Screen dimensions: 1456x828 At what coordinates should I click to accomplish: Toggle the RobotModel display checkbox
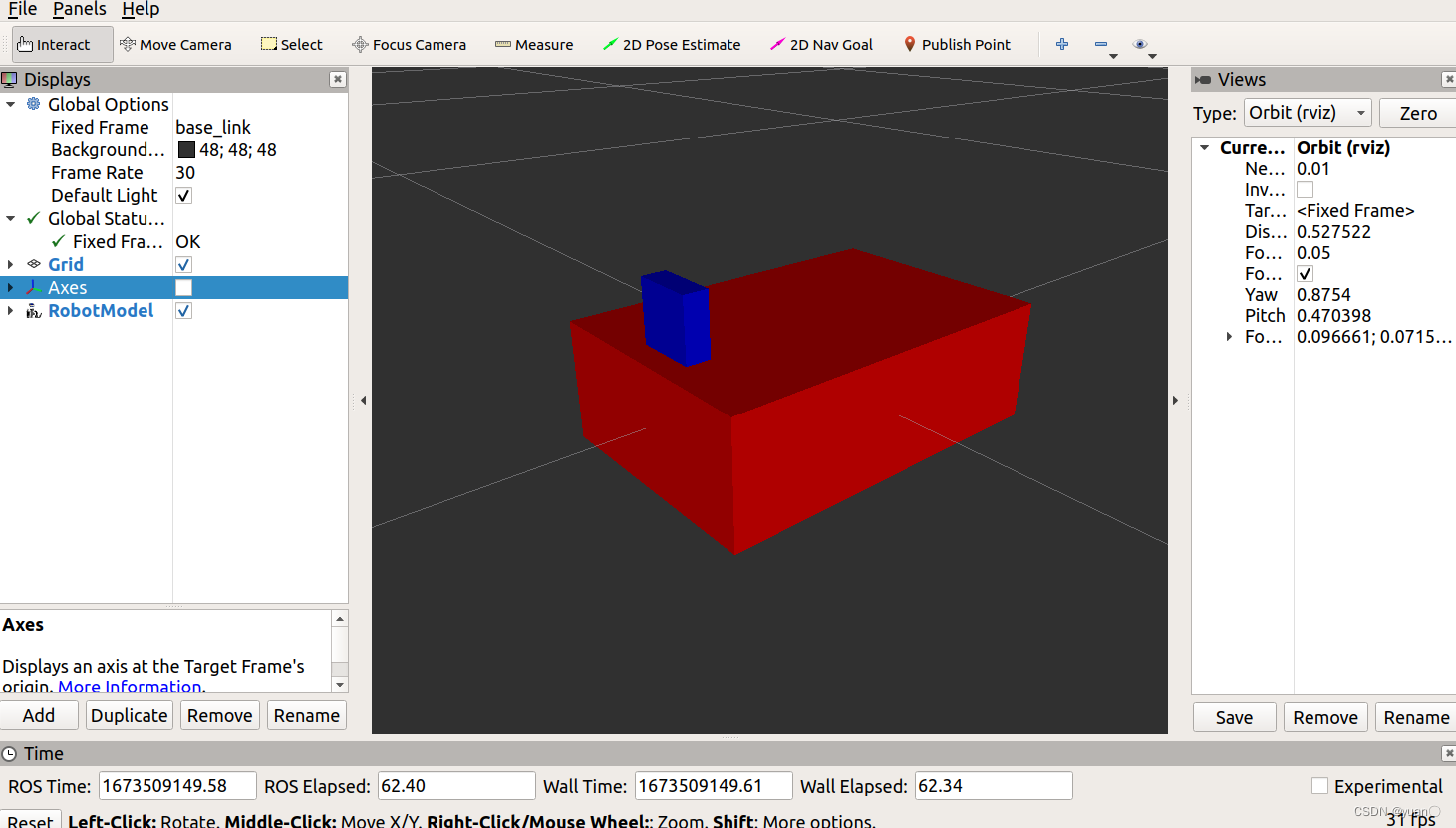(x=183, y=310)
